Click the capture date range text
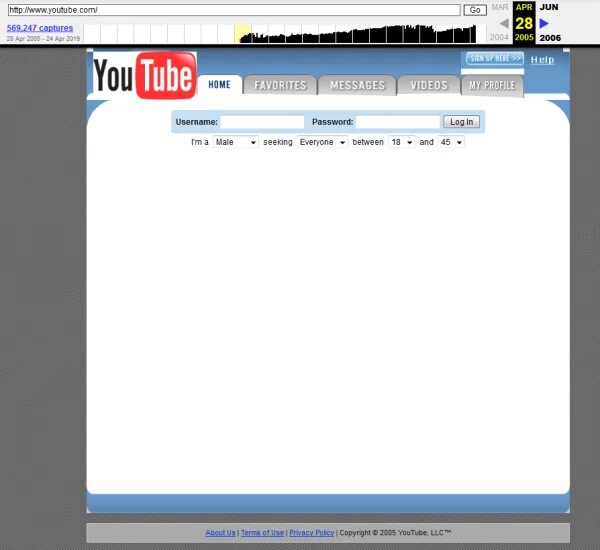The width and height of the screenshot is (600, 550). (43, 38)
